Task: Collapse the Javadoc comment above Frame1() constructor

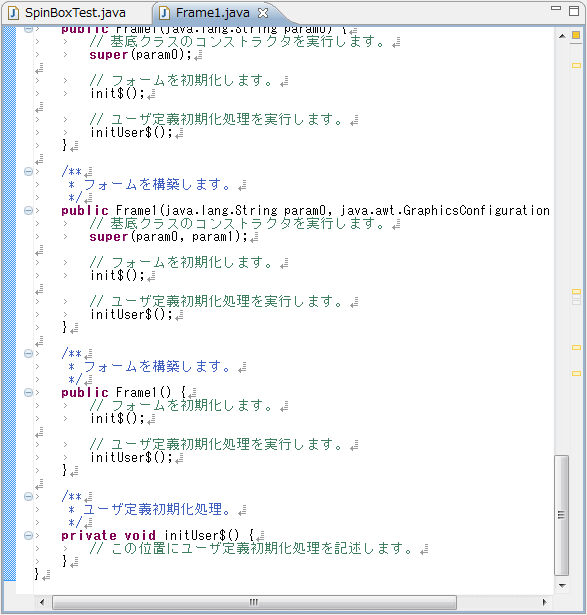Action: click(x=28, y=354)
